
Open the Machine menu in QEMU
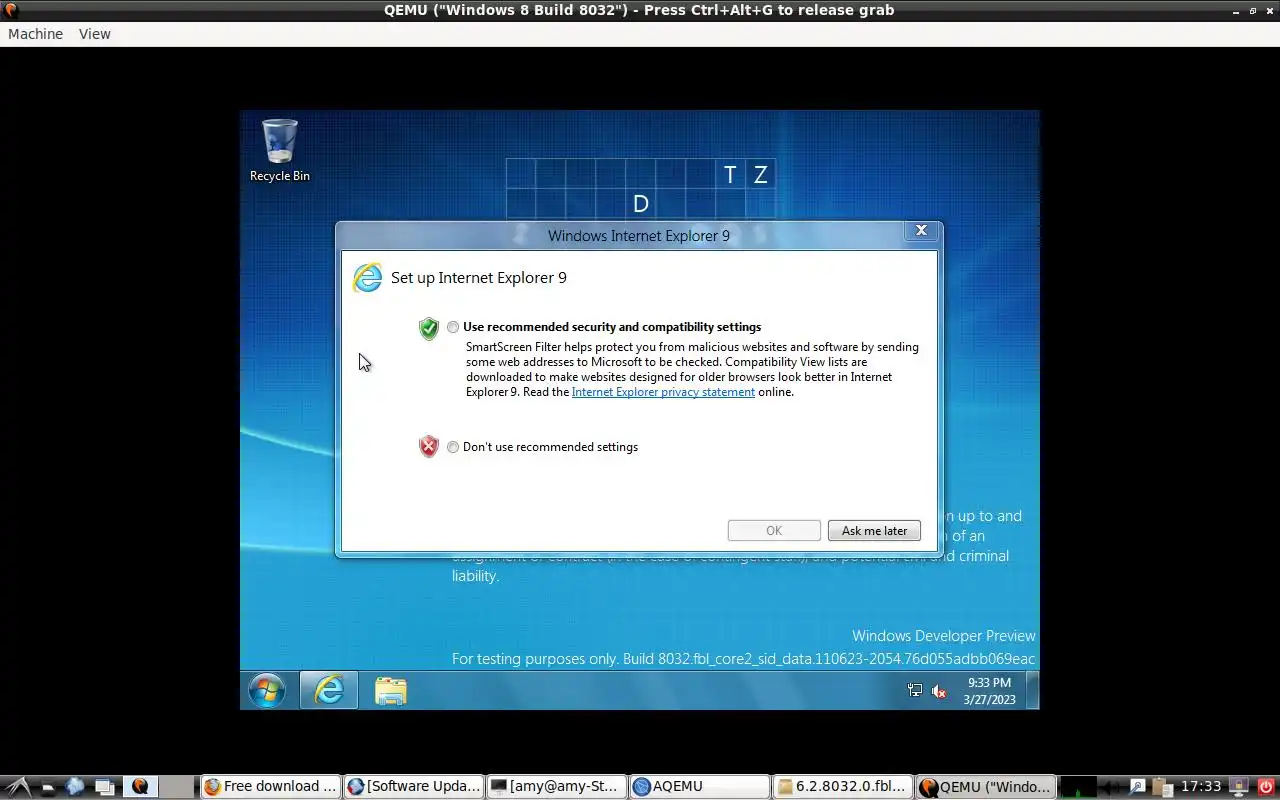coord(35,34)
